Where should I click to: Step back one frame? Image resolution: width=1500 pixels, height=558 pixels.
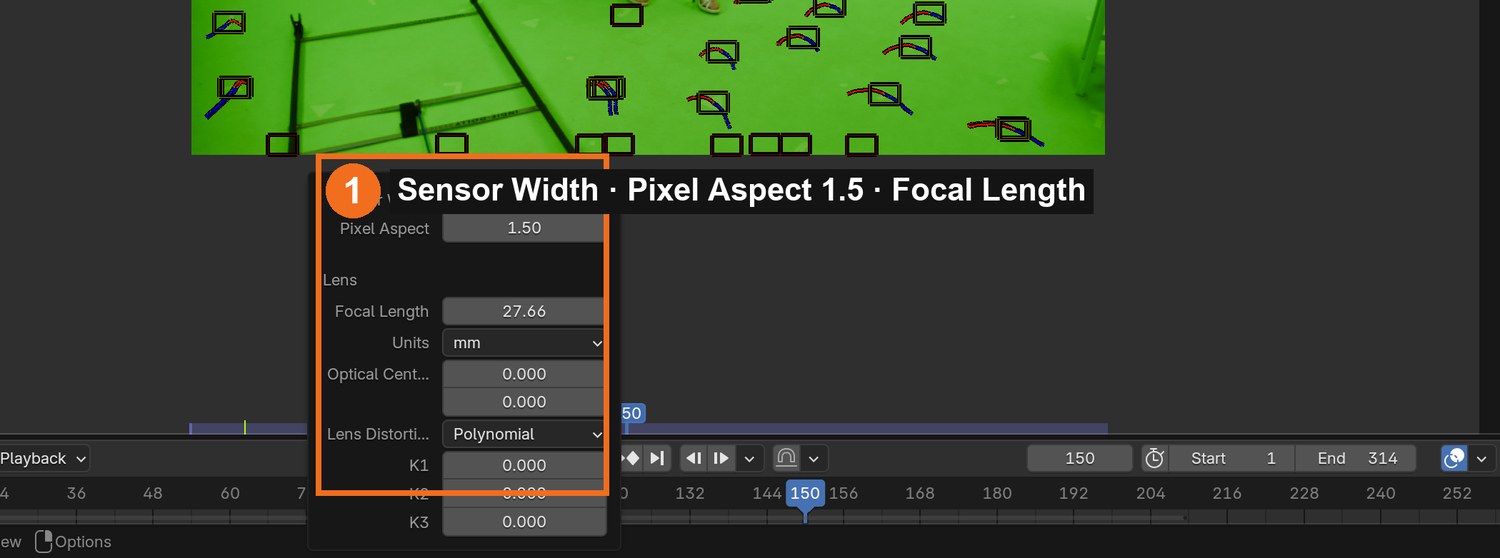[x=694, y=458]
